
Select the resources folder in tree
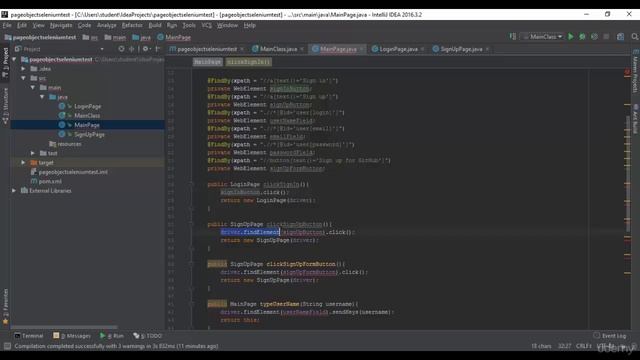coord(69,144)
